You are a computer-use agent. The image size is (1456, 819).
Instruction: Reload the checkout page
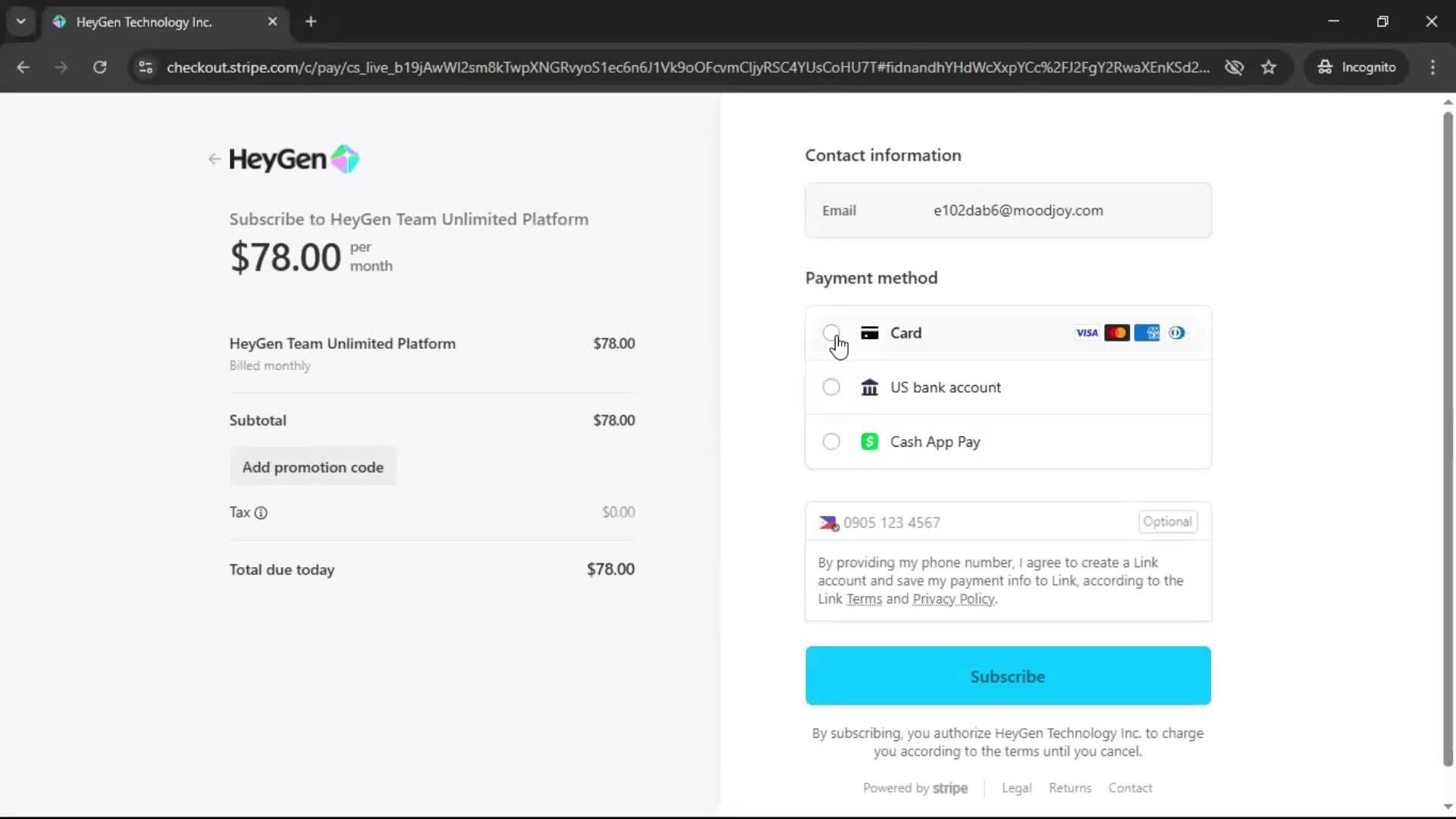click(x=99, y=67)
